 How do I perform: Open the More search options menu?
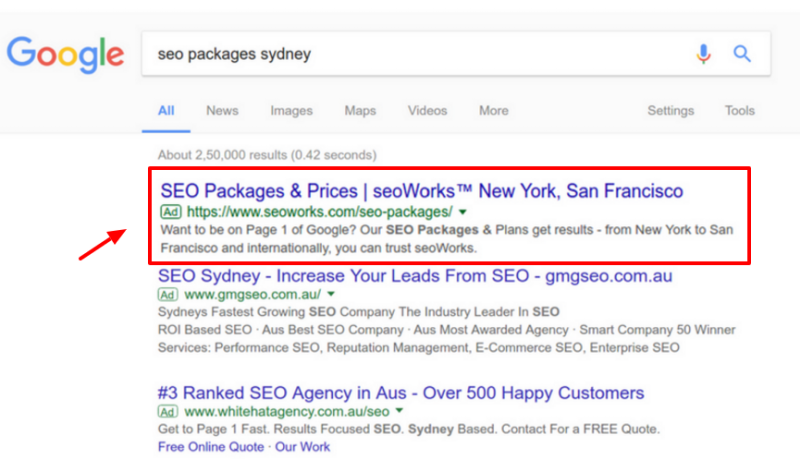point(493,111)
